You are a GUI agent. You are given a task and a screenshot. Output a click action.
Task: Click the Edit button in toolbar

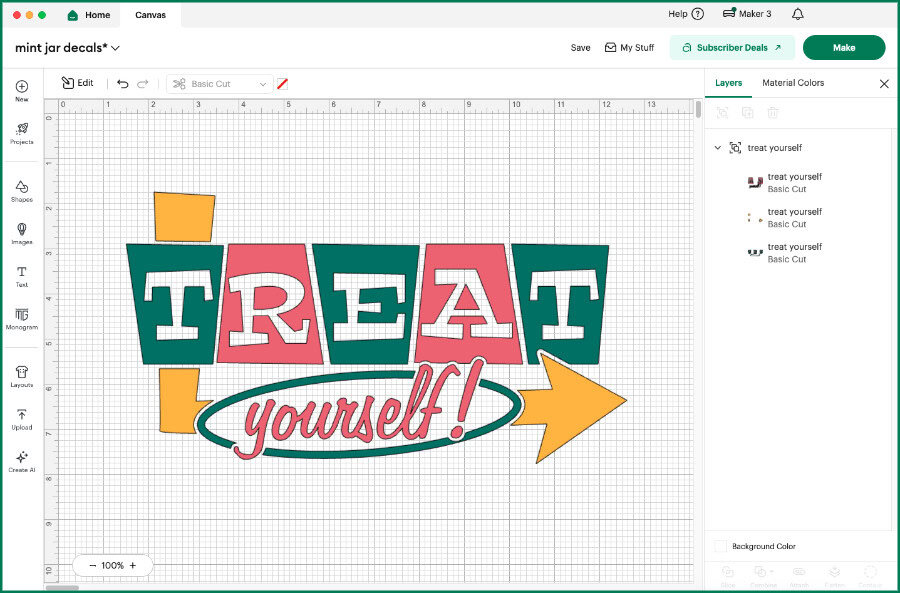(x=77, y=83)
